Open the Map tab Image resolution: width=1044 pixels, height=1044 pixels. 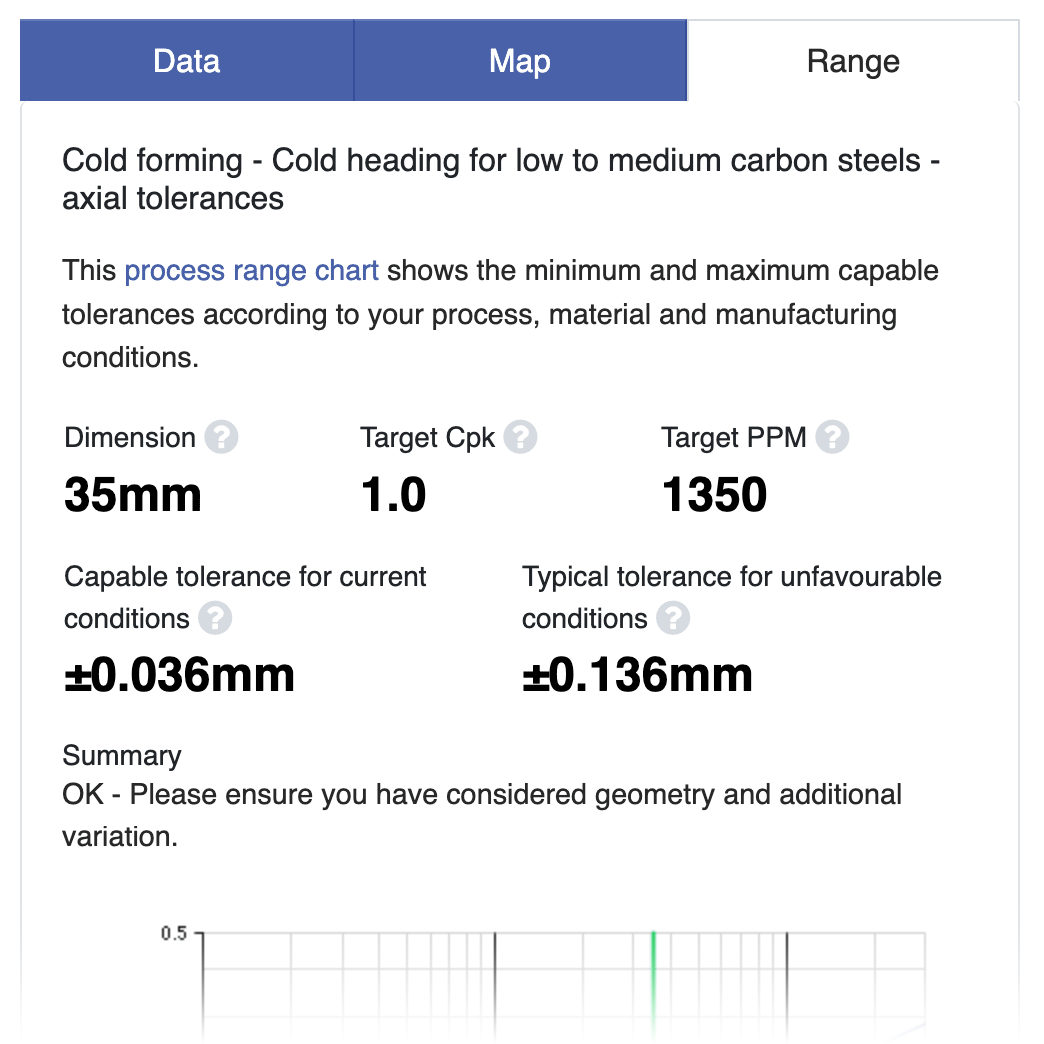coord(520,61)
